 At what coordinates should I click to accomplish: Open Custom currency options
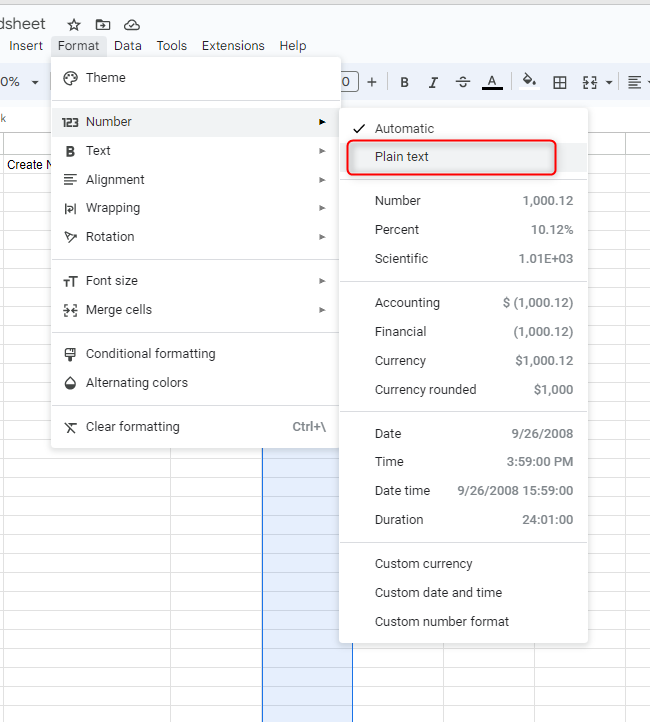click(464, 564)
